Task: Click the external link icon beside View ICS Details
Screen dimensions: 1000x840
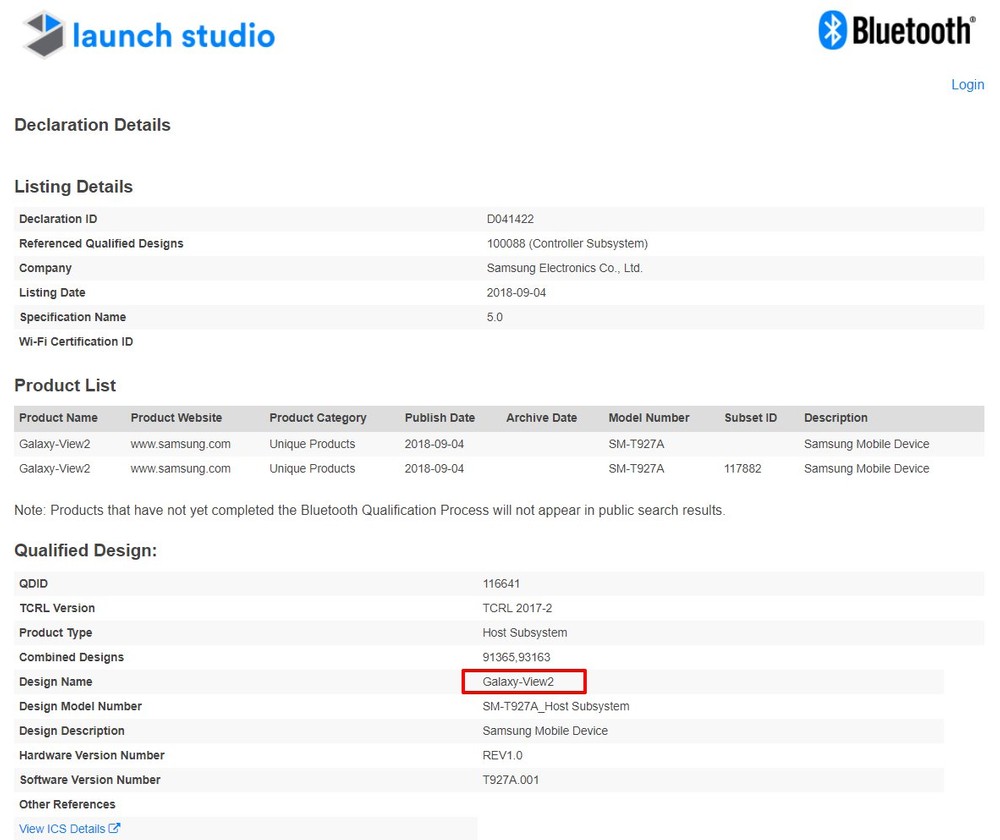Action: [114, 828]
